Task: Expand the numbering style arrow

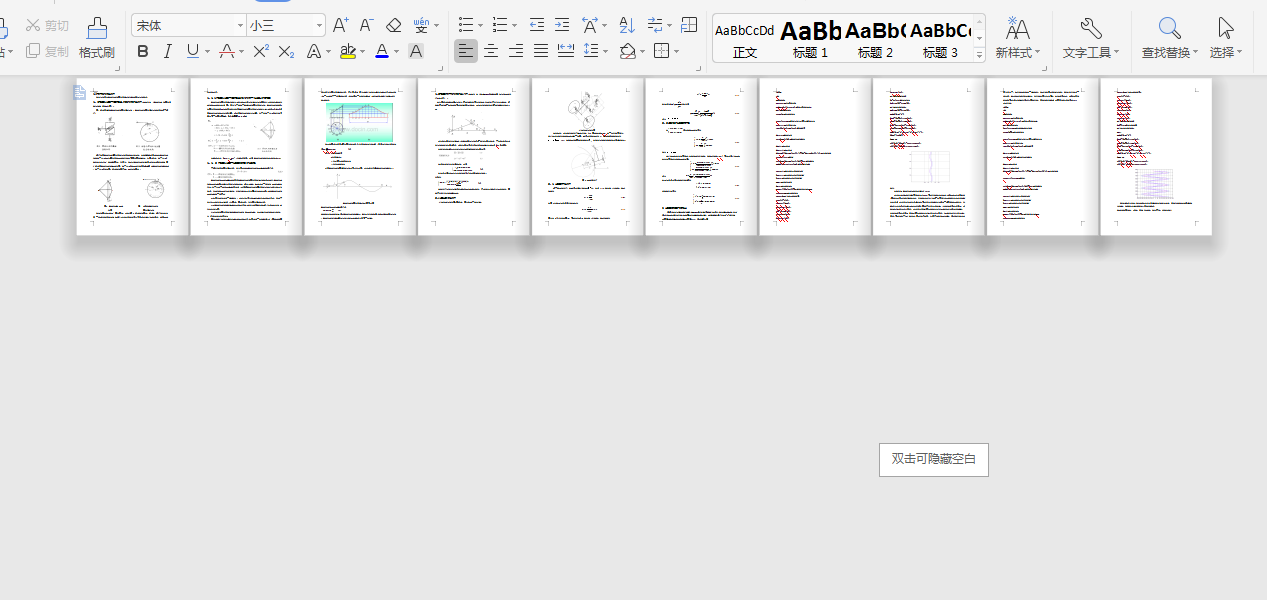Action: (514, 26)
